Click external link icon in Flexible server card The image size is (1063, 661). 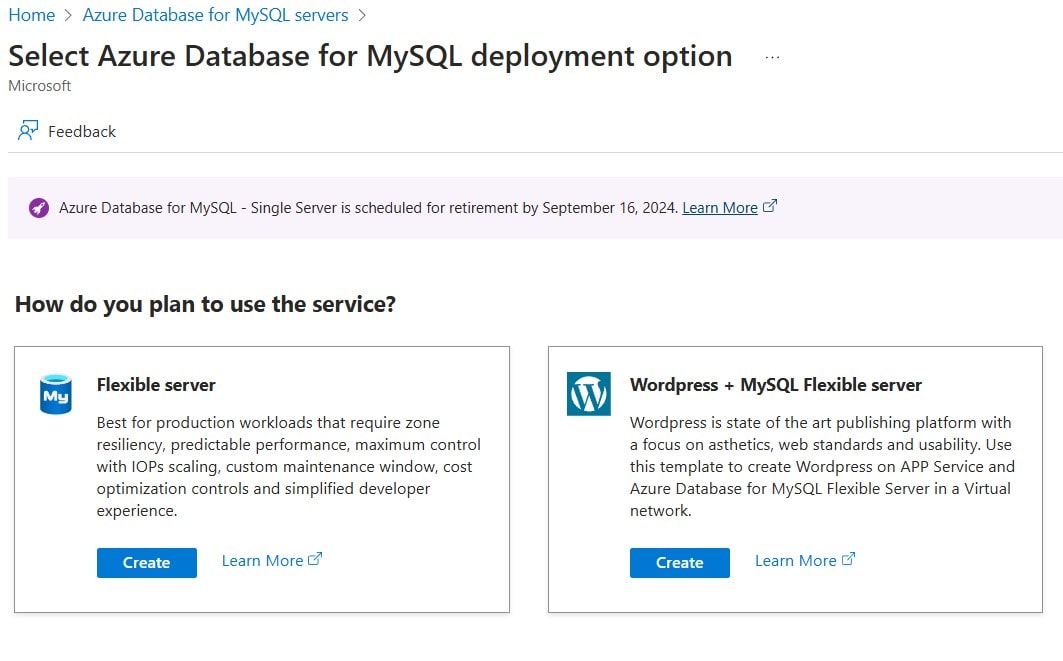(315, 559)
